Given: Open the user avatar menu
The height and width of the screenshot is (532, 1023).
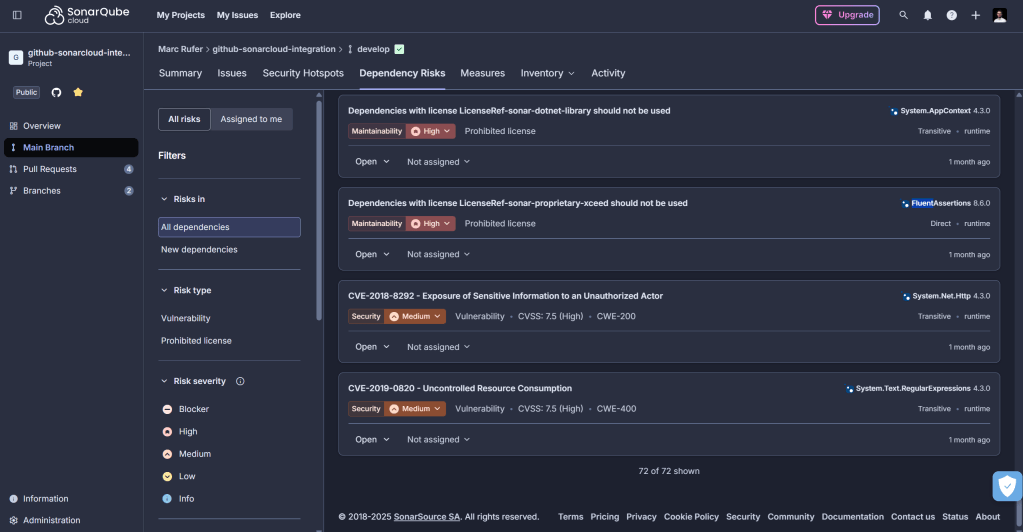Looking at the screenshot, I should (999, 15).
